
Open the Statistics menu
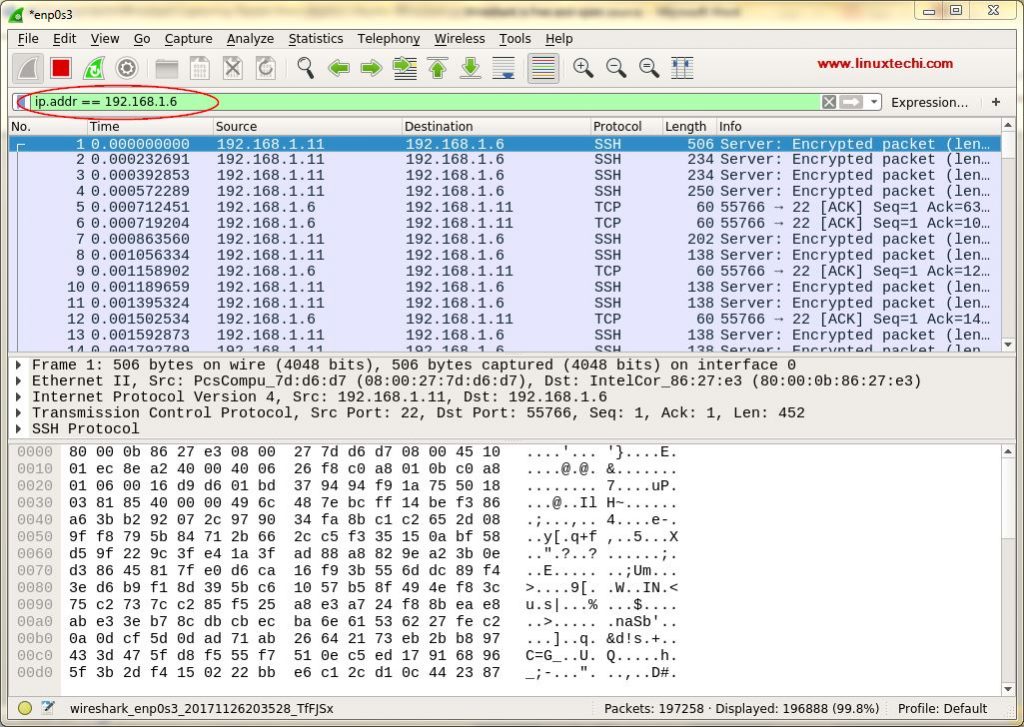(x=316, y=39)
